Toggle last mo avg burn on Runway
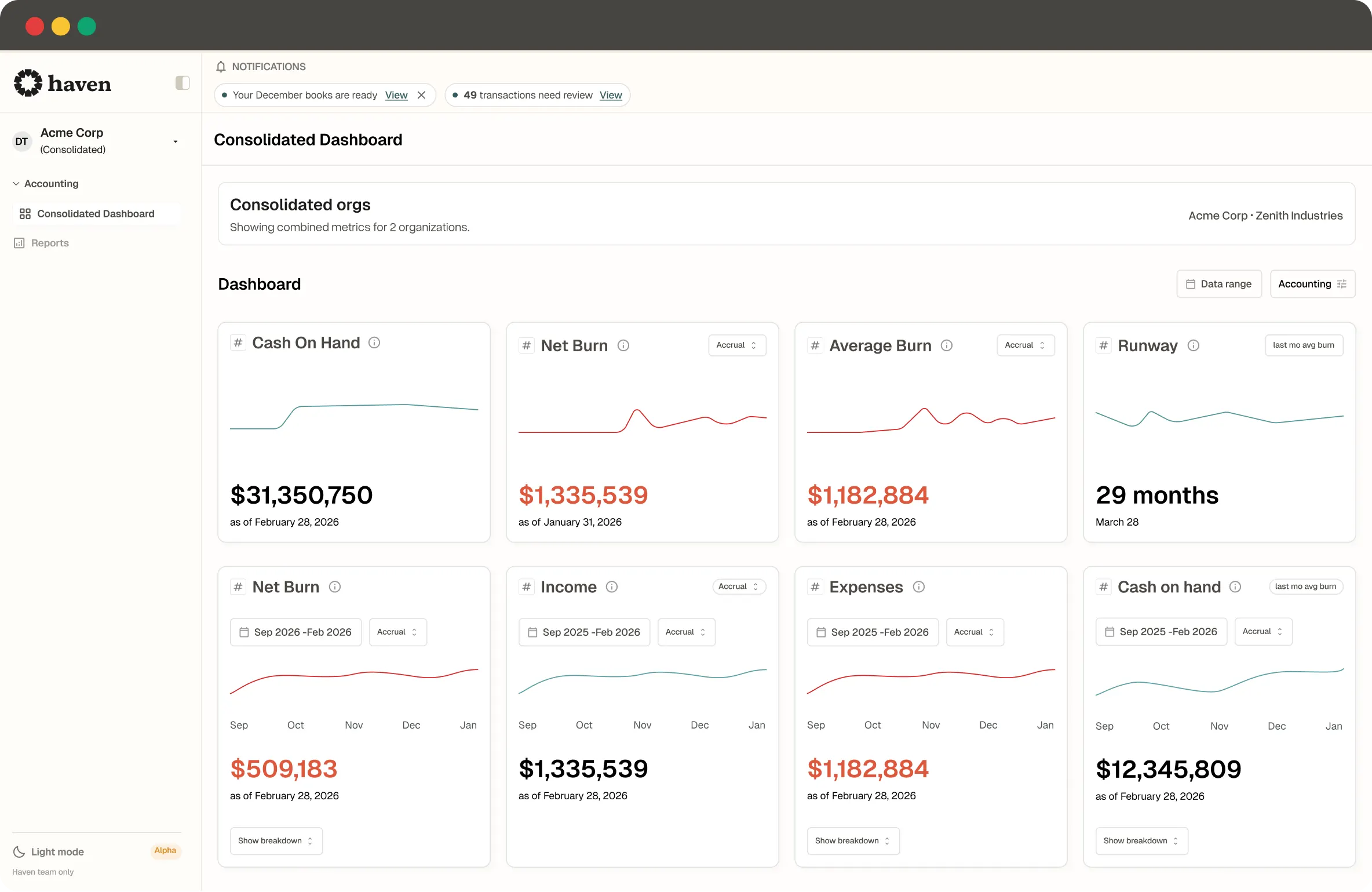The height and width of the screenshot is (892, 1372). click(x=1304, y=345)
